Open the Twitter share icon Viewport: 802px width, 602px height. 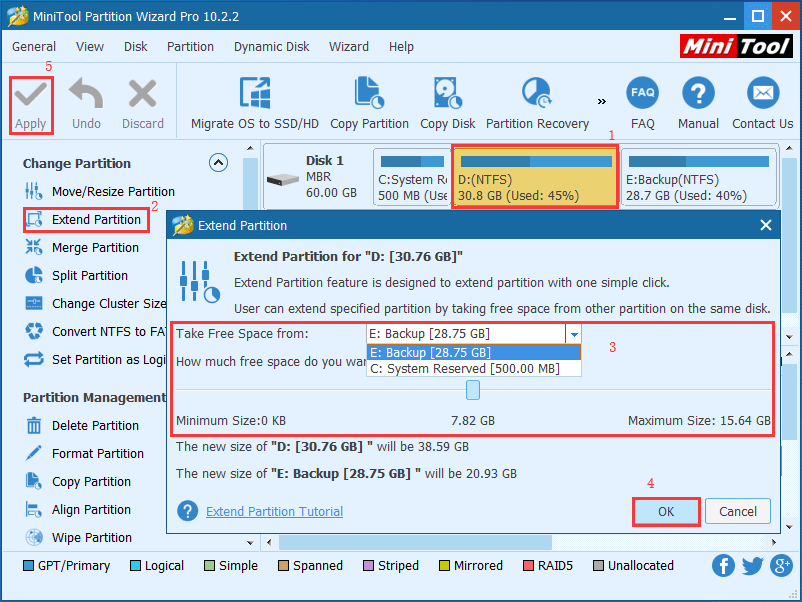752,566
